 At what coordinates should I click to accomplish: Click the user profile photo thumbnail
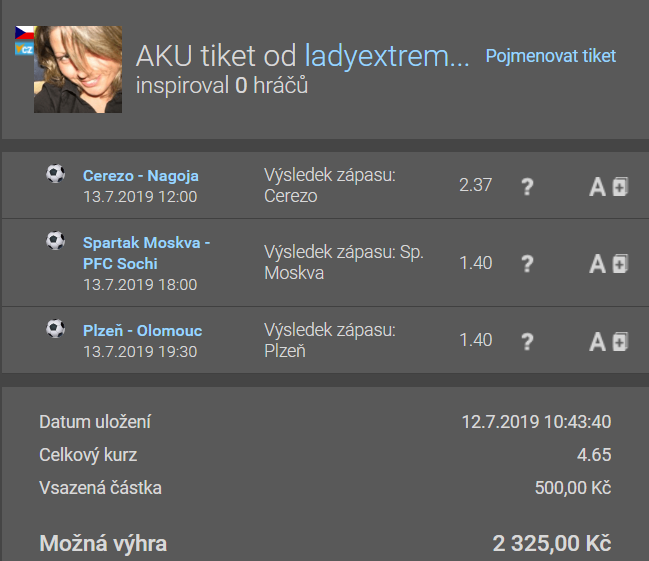[78, 69]
